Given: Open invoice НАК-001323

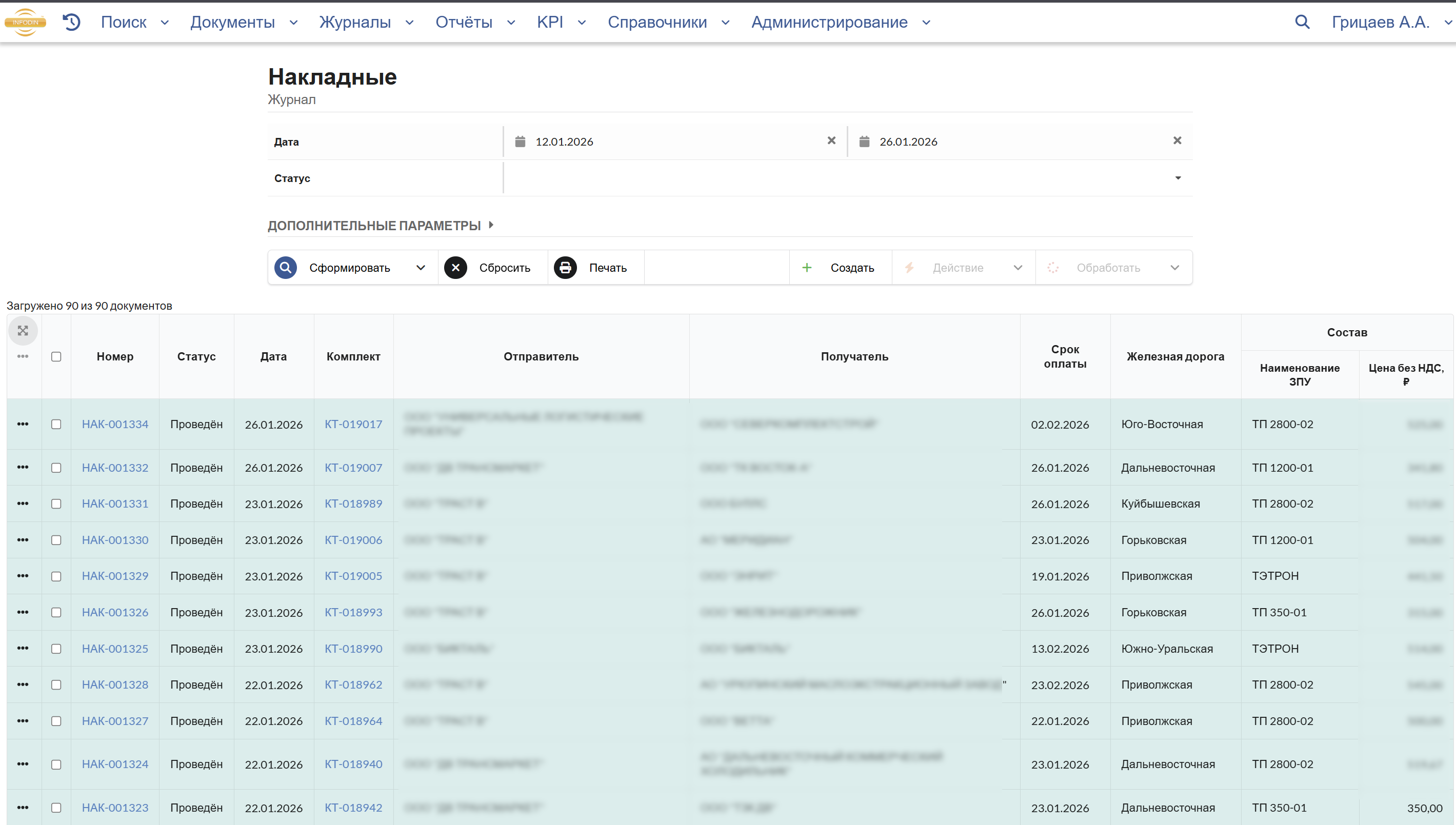Looking at the screenshot, I should (x=115, y=808).
